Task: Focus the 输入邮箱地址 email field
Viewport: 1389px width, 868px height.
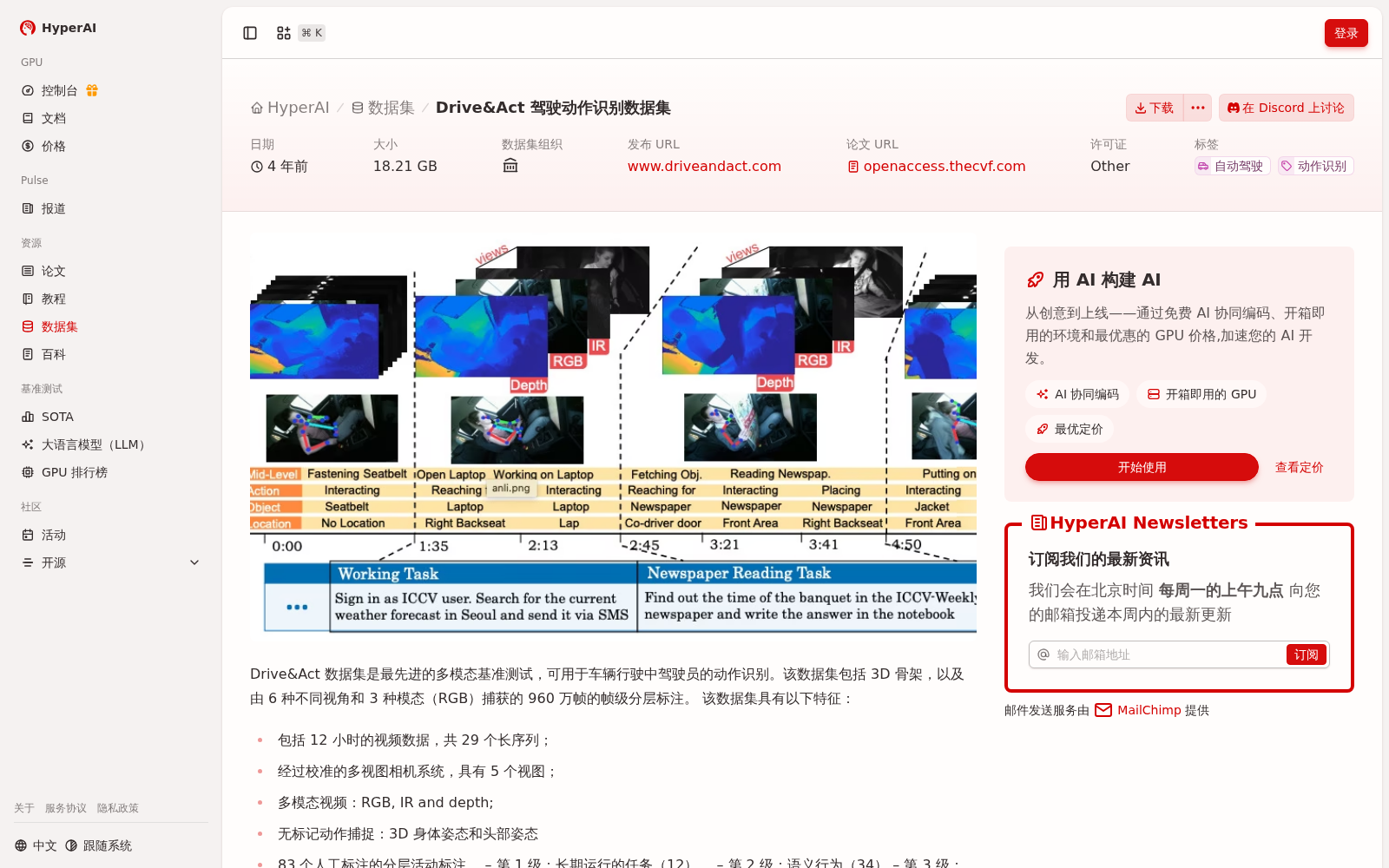Action: (x=1168, y=654)
